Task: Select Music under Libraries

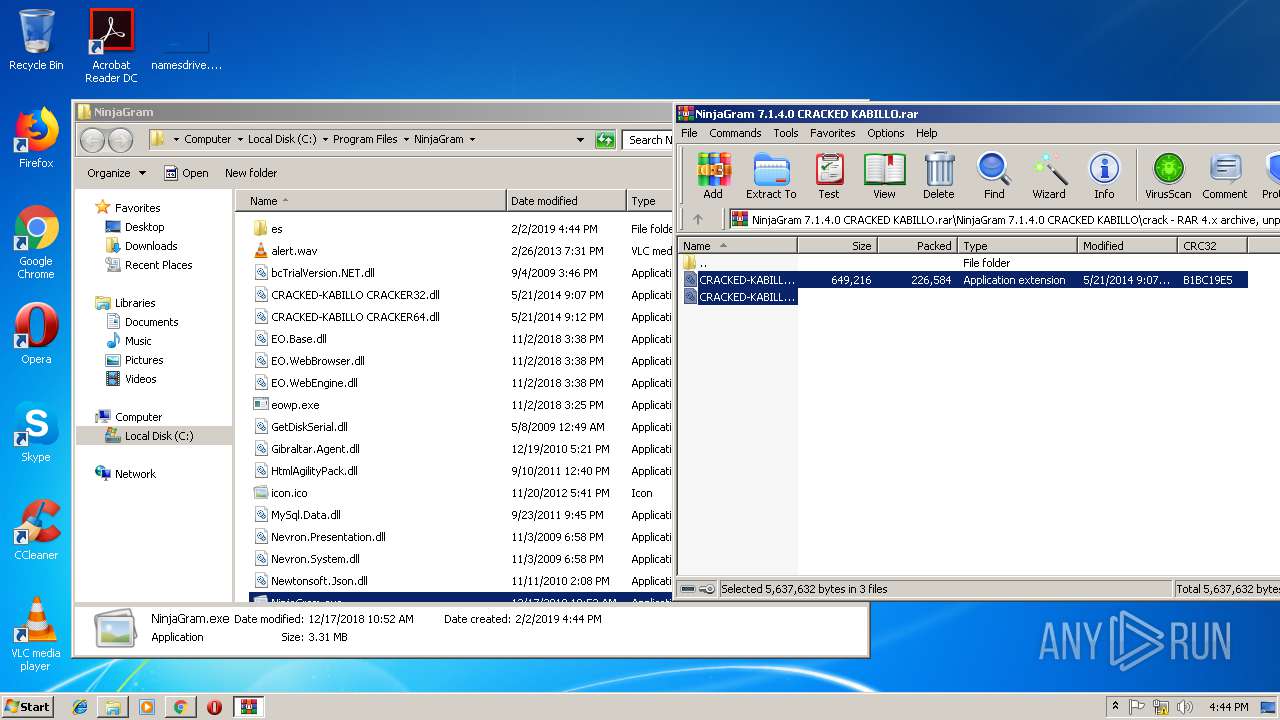Action: click(x=138, y=341)
